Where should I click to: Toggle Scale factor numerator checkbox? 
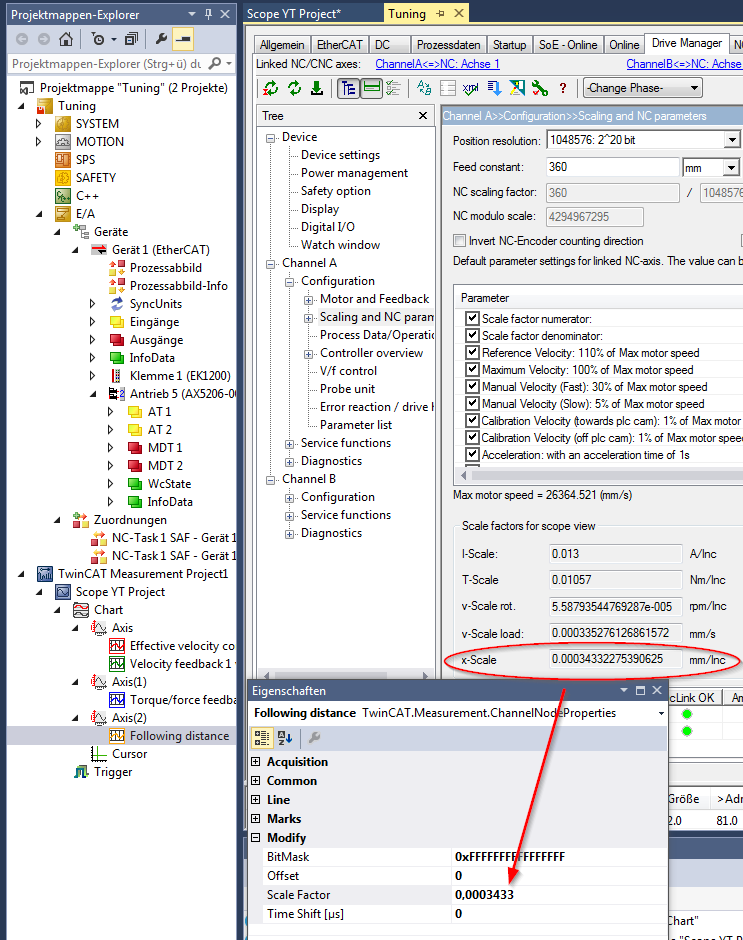click(x=473, y=318)
